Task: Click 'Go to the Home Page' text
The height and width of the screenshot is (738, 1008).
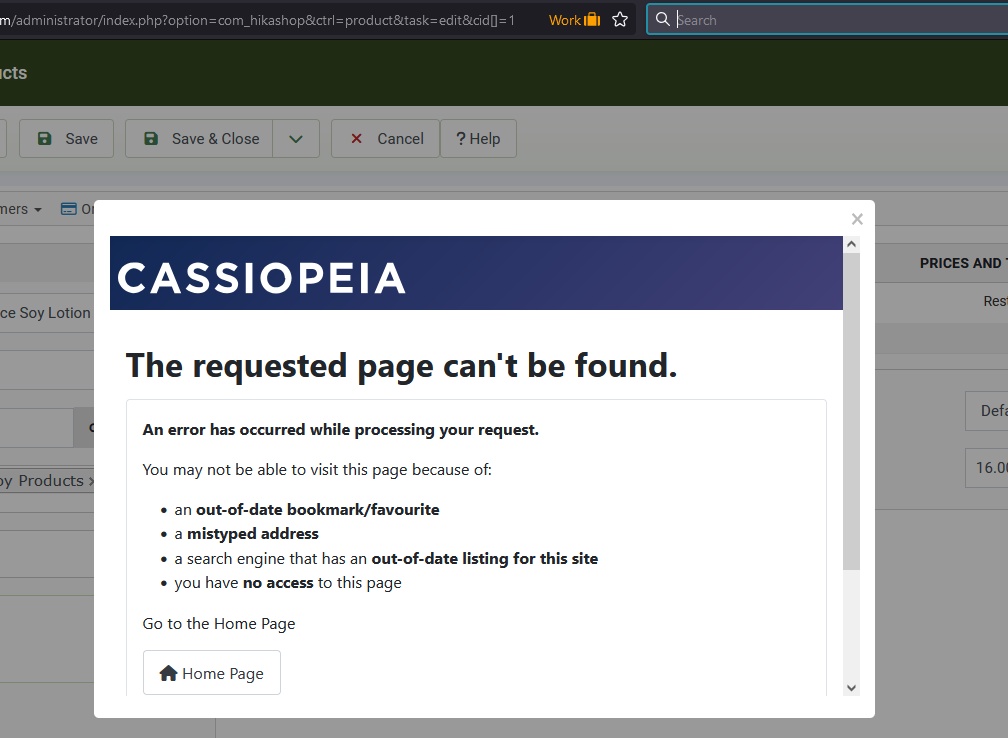Action: point(219,624)
